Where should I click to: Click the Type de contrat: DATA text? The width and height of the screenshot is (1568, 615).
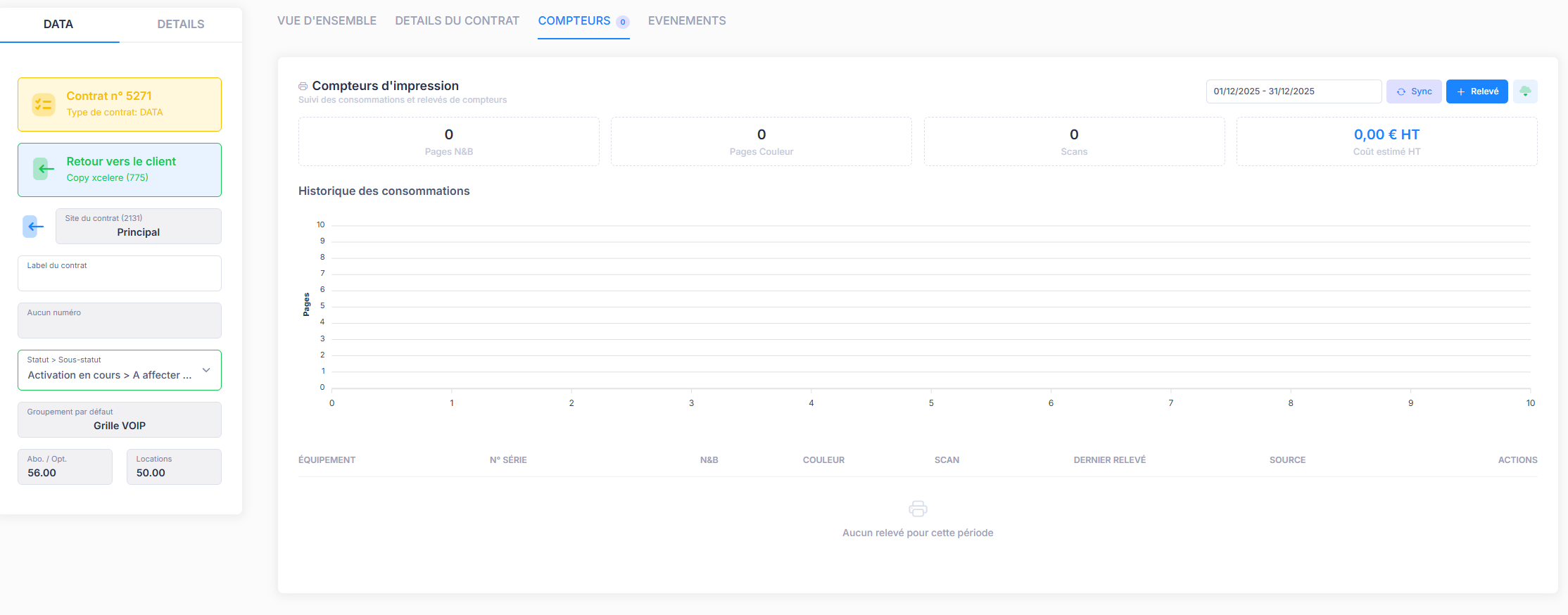point(115,113)
